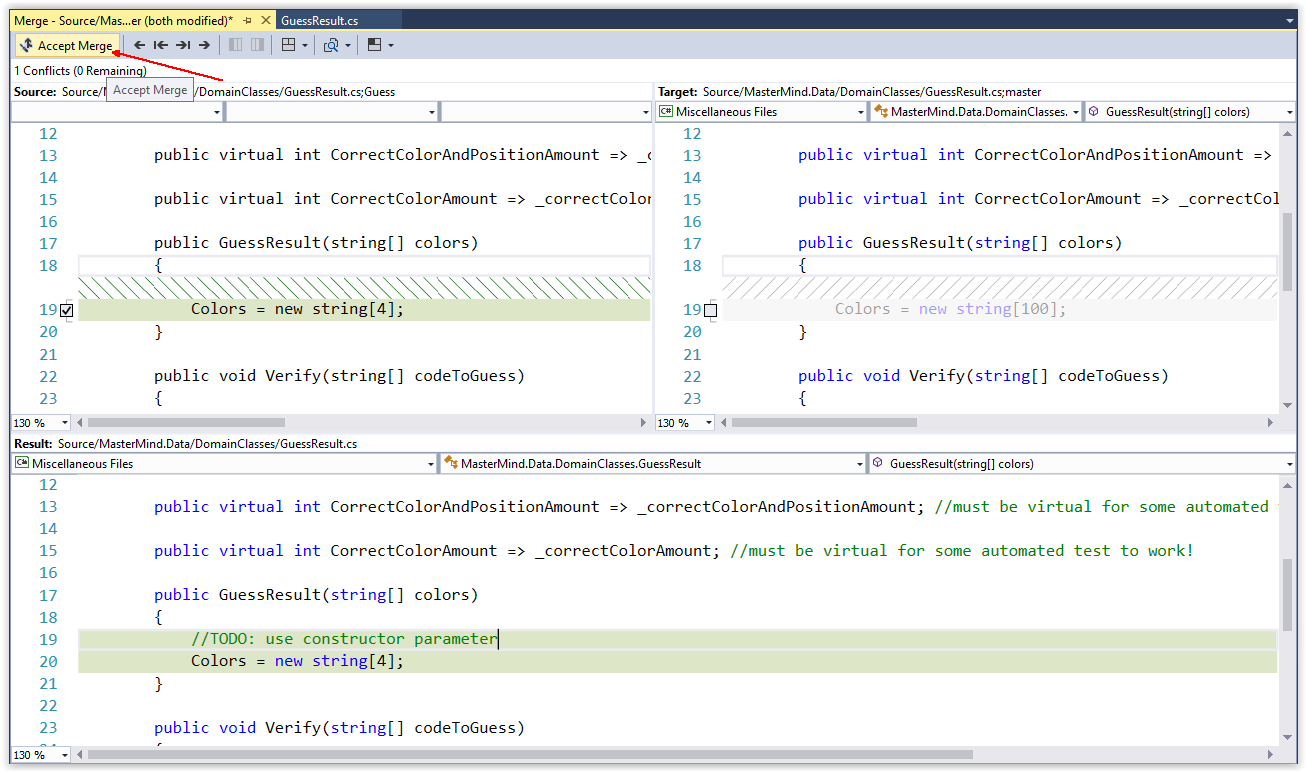Screen dimensions: 1306x772
Task: Open target Miscellaneous Files dropdown
Action: pyautogui.click(x=762, y=112)
